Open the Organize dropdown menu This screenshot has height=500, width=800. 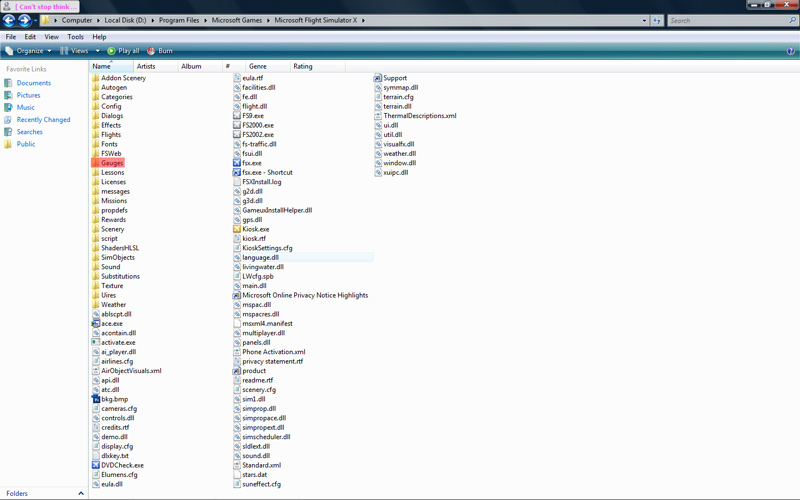[29, 51]
